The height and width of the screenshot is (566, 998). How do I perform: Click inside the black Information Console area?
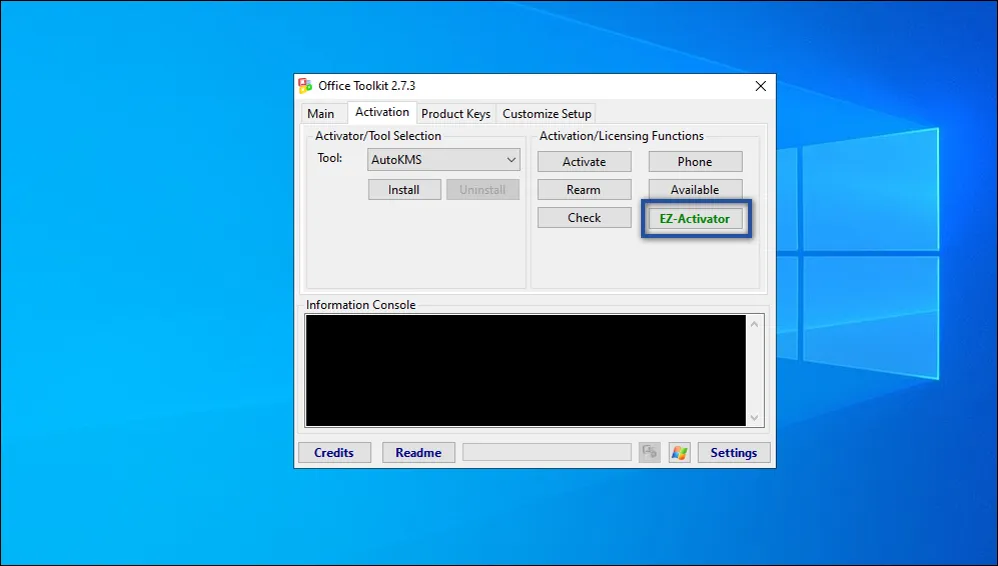(525, 371)
